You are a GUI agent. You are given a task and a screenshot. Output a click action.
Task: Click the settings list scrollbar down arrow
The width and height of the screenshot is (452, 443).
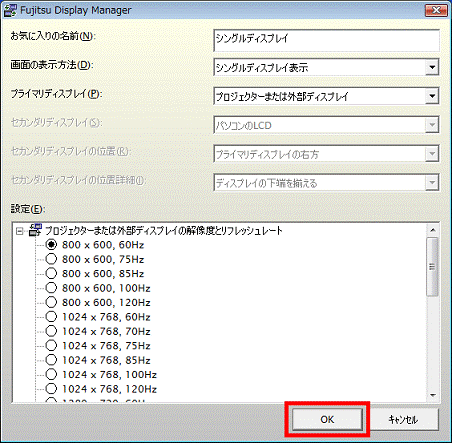coord(433,395)
